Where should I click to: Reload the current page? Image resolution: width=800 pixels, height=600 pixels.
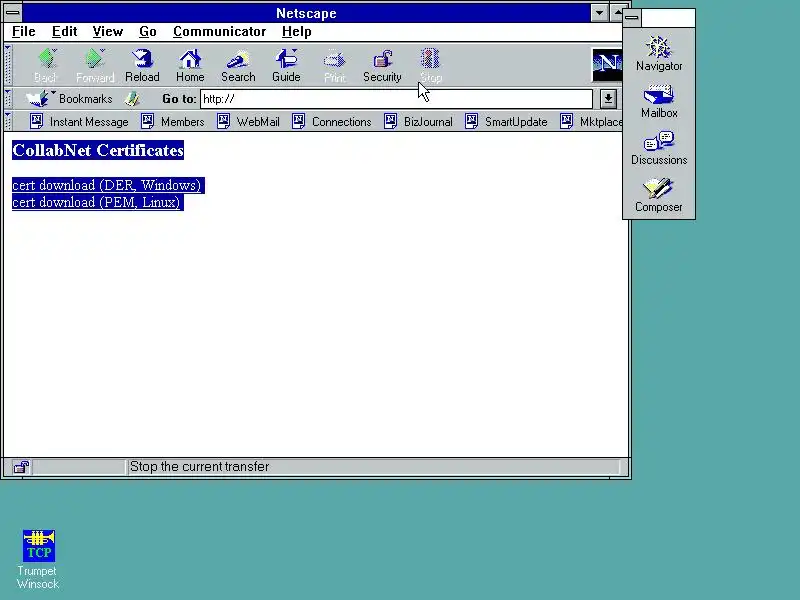coord(142,65)
